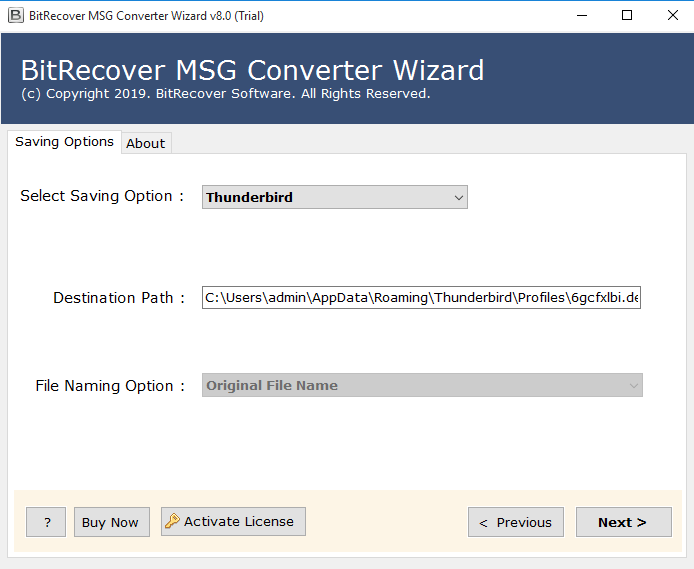Click the copyright 2019 notice text

point(225,94)
